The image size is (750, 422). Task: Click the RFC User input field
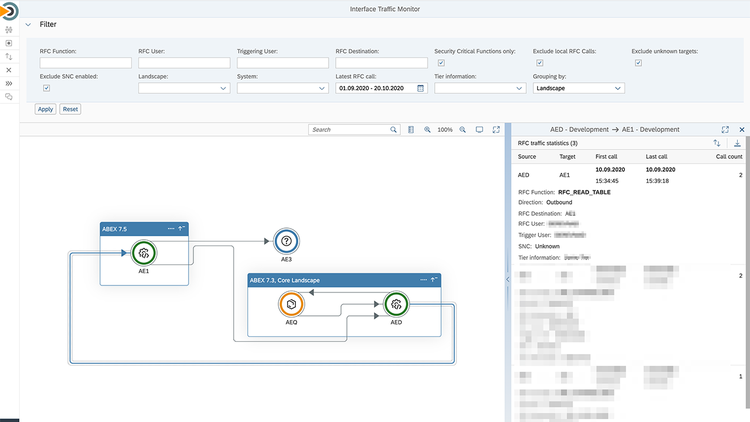coord(184,63)
